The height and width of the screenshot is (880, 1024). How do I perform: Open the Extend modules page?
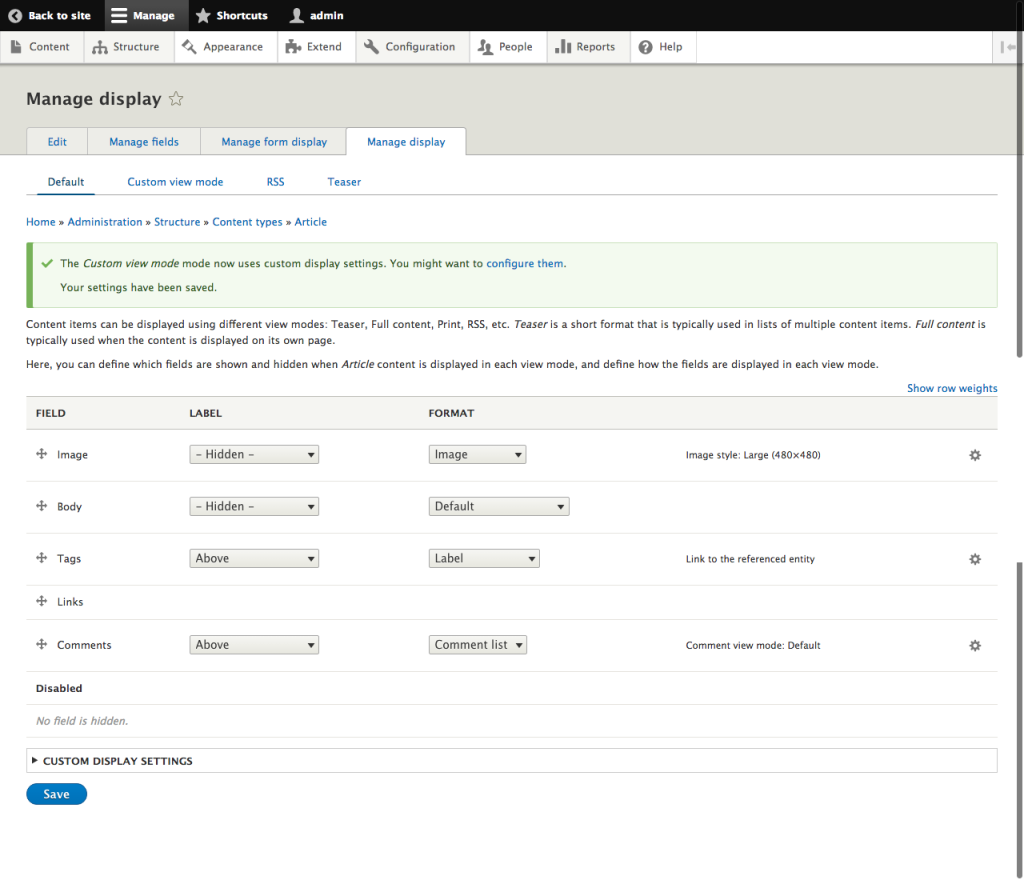click(314, 47)
